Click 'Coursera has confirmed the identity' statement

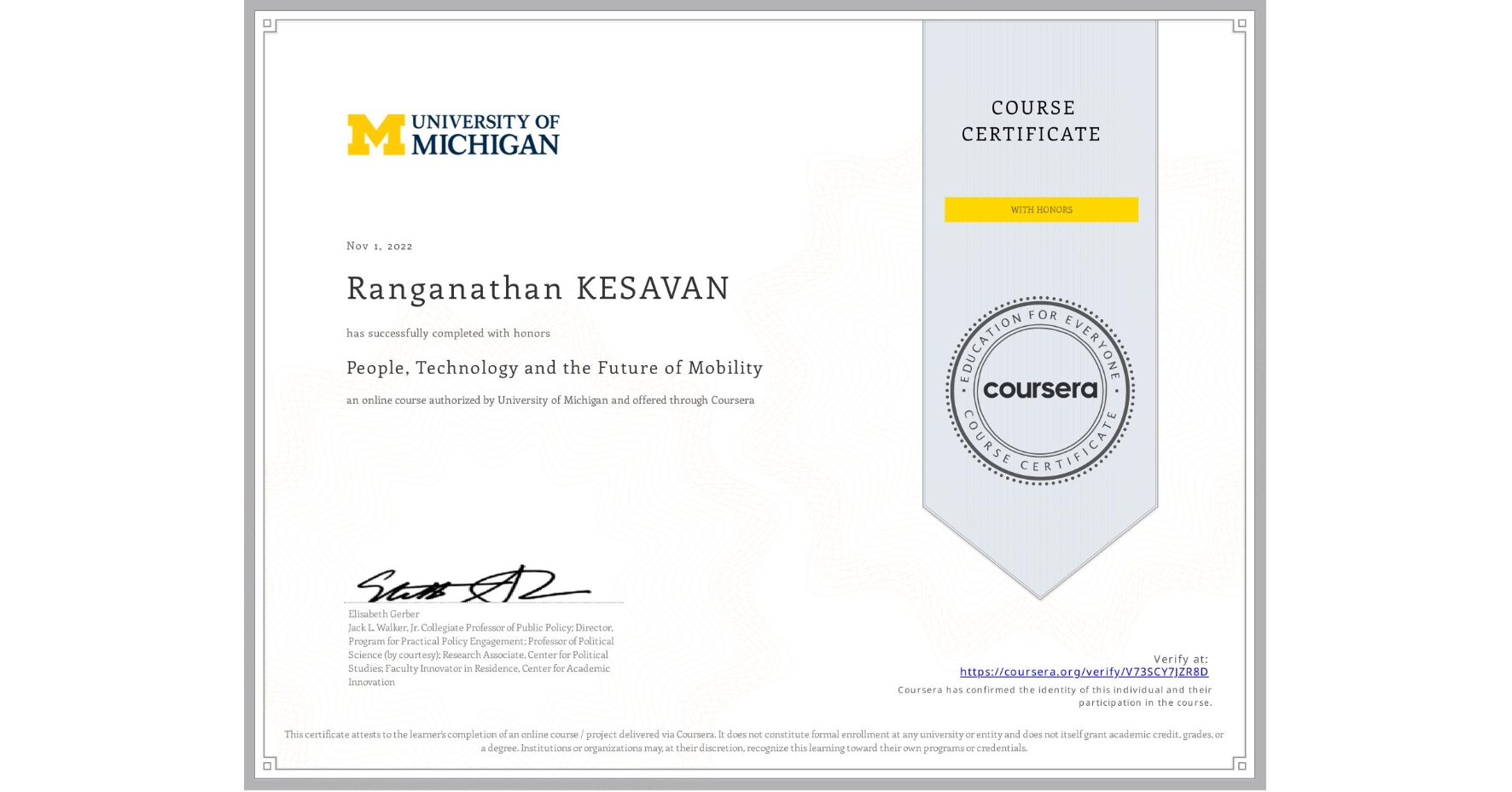pos(1055,696)
